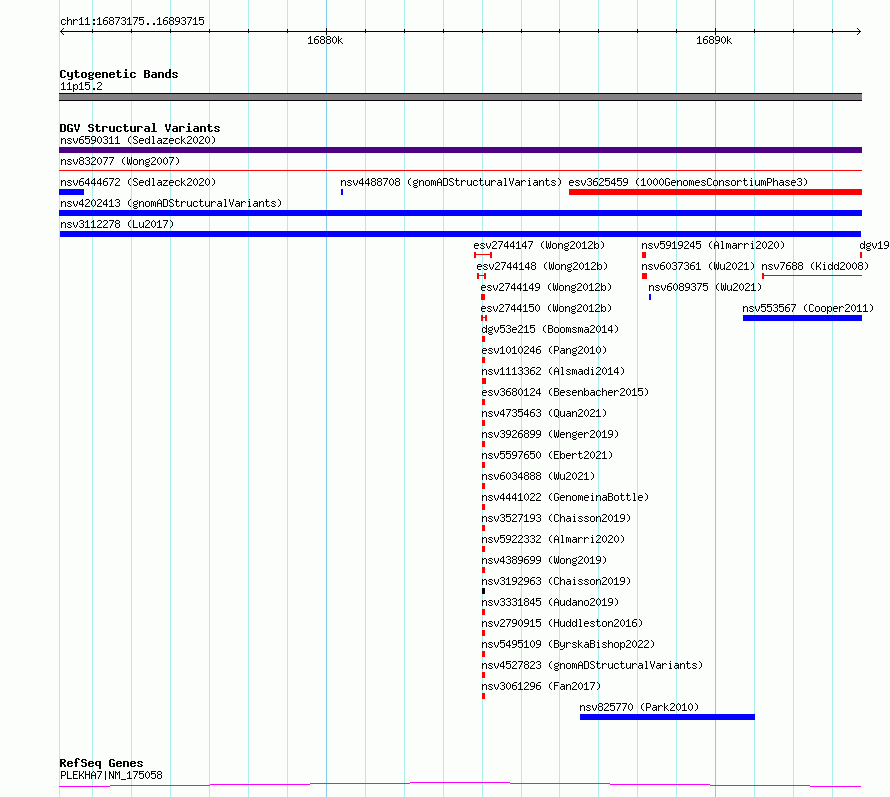Select the red esv3625459 variant bar

[x=715, y=192]
